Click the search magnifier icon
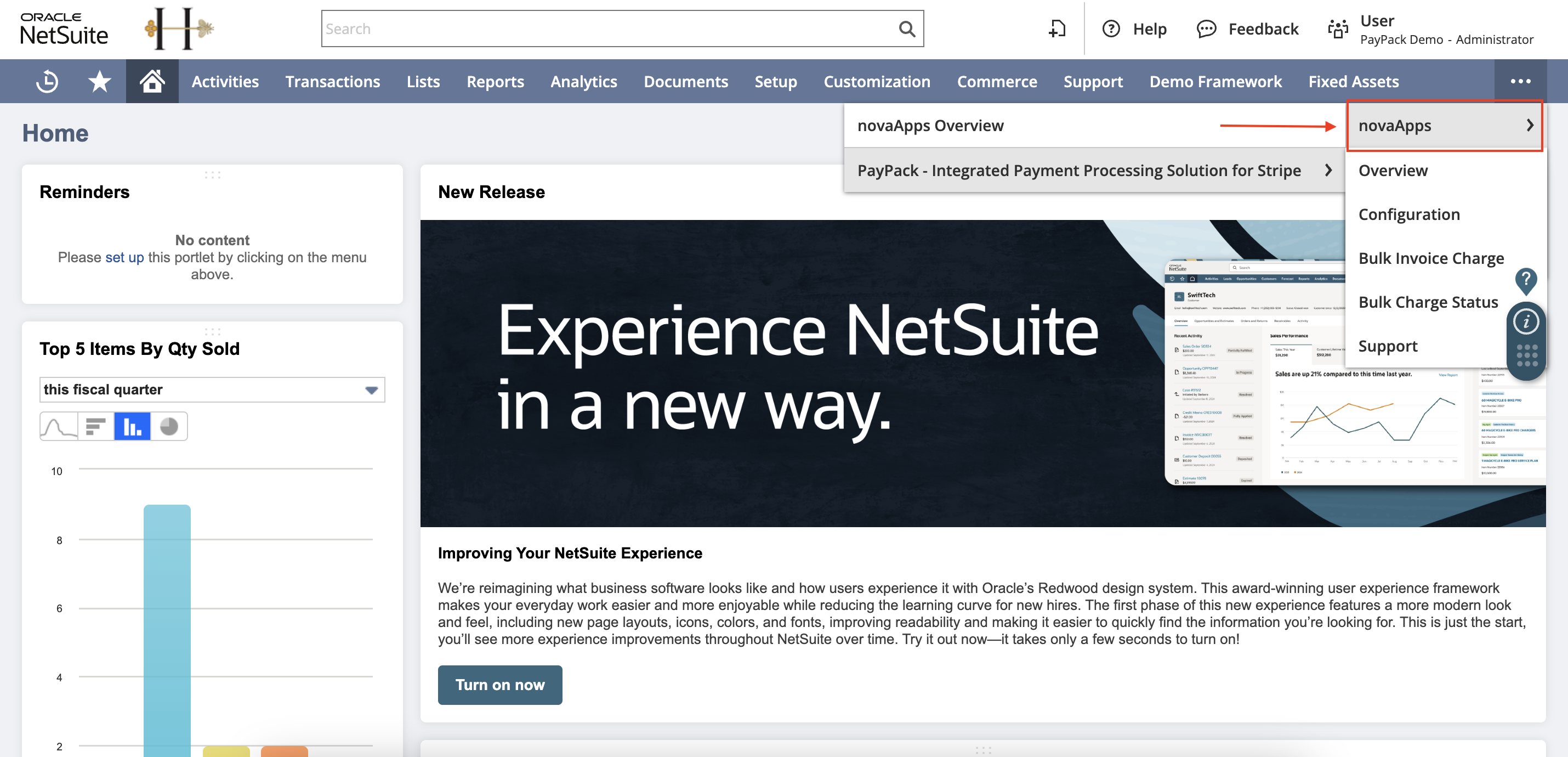The height and width of the screenshot is (757, 1568). (x=907, y=29)
